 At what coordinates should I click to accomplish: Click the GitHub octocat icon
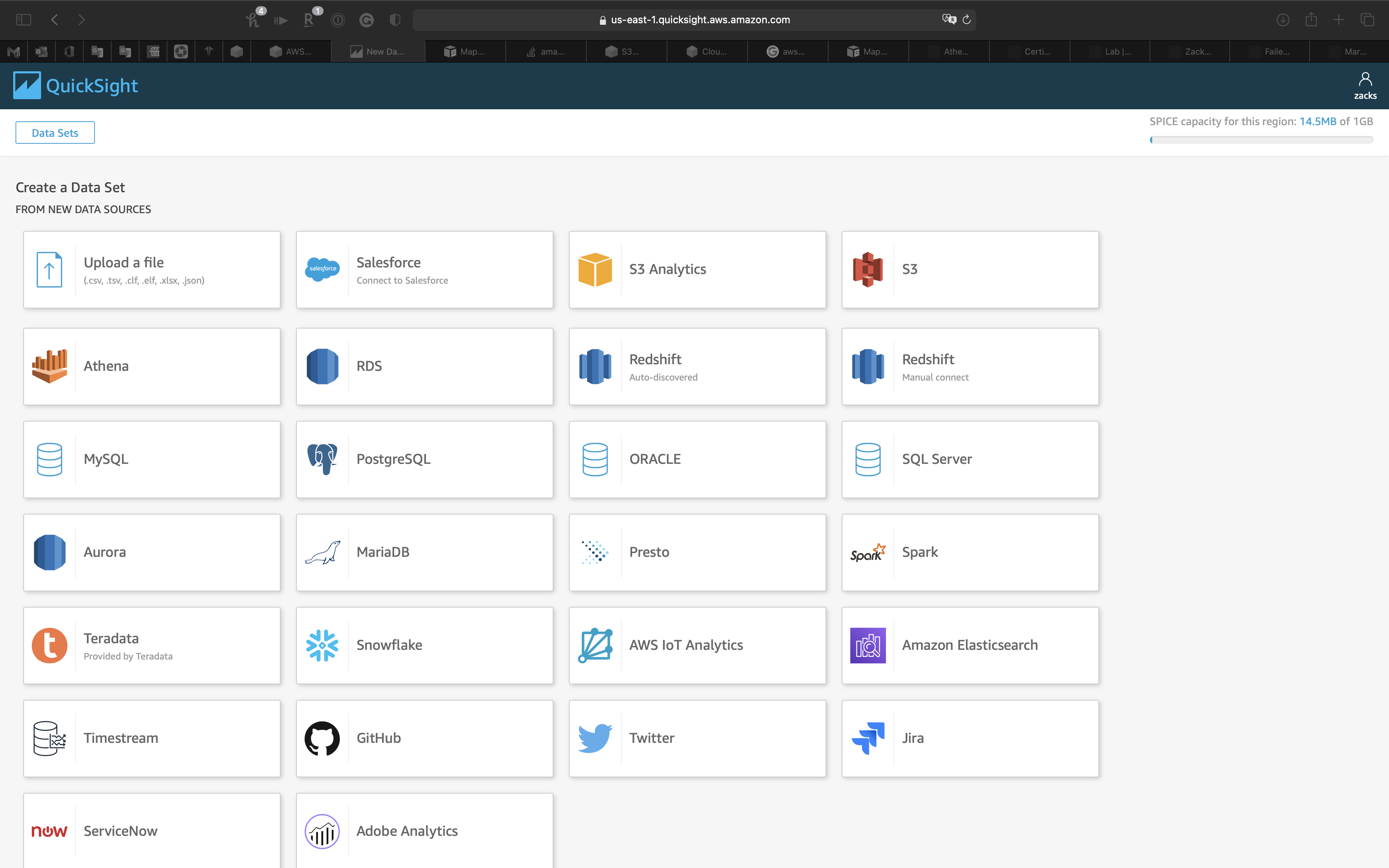click(322, 738)
